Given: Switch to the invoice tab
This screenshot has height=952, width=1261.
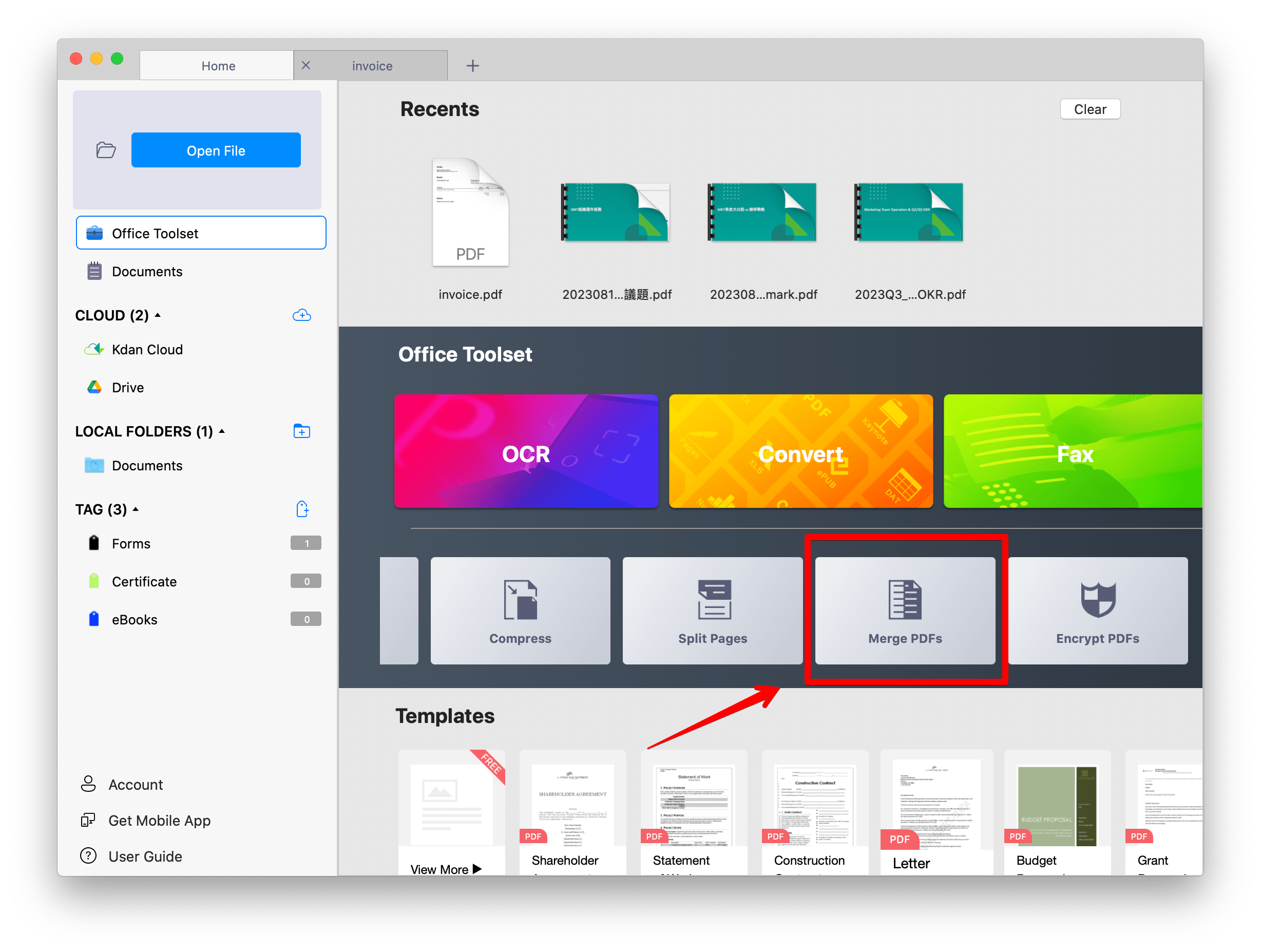Looking at the screenshot, I should (372, 65).
